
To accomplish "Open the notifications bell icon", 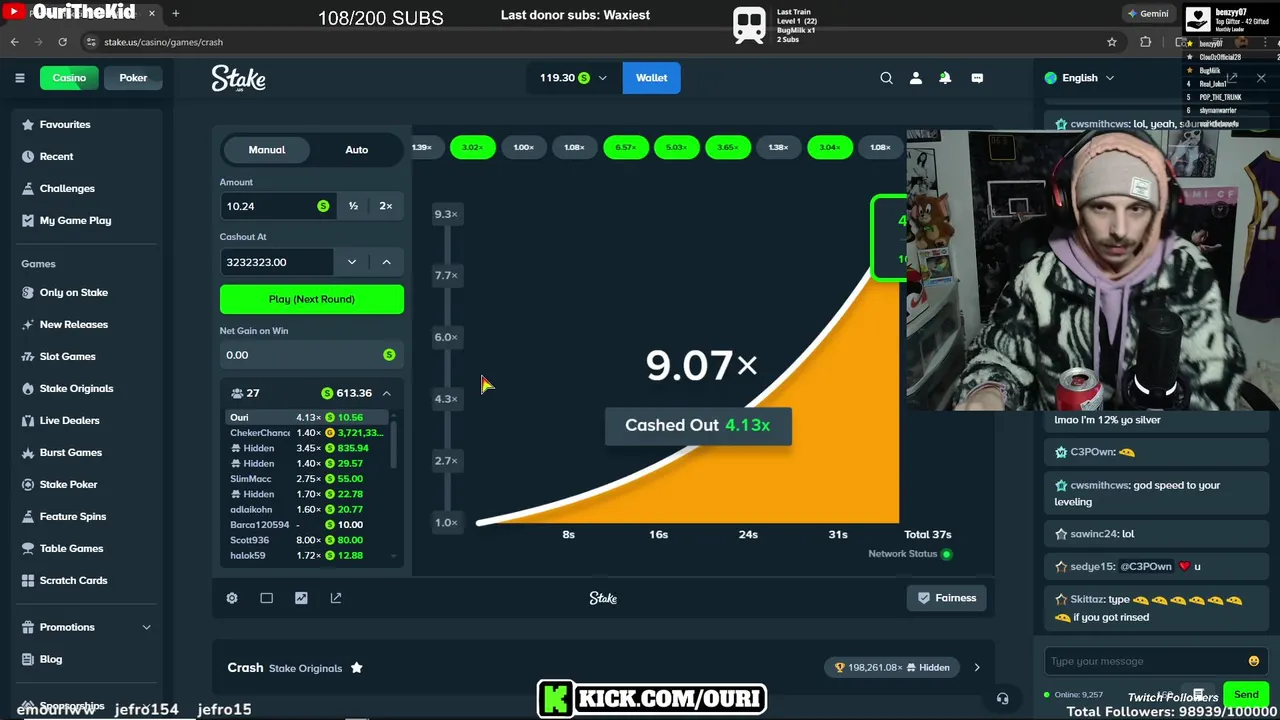I will coord(945,78).
